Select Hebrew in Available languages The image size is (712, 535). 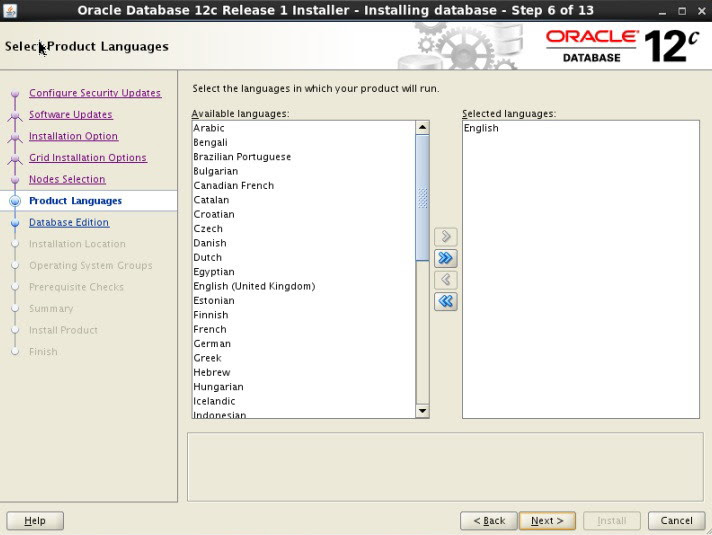(x=303, y=372)
